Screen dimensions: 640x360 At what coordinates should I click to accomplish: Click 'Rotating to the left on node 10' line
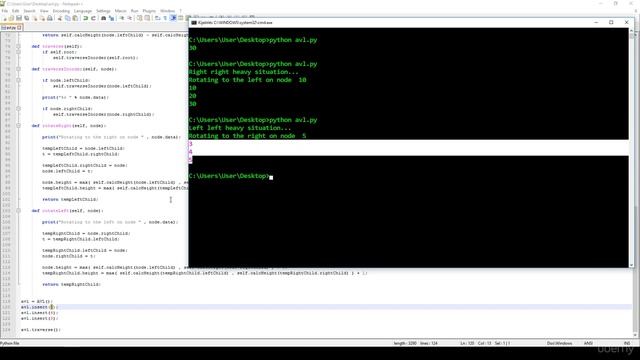[x=247, y=80]
